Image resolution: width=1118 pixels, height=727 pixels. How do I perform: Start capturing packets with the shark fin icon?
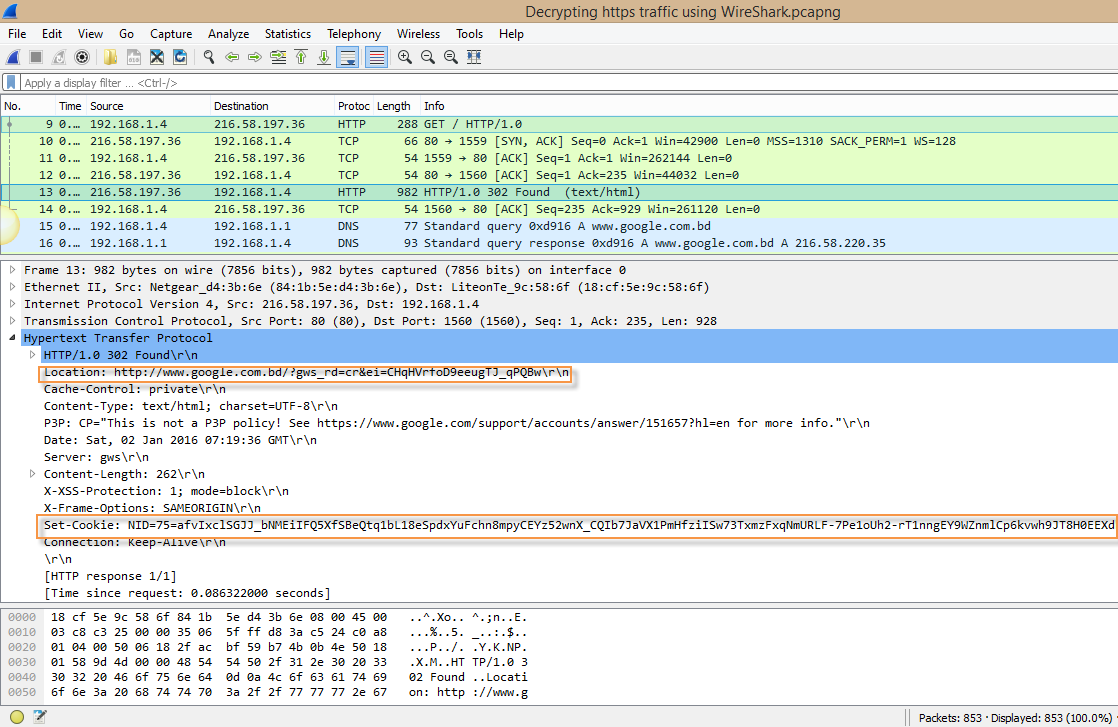(13, 57)
